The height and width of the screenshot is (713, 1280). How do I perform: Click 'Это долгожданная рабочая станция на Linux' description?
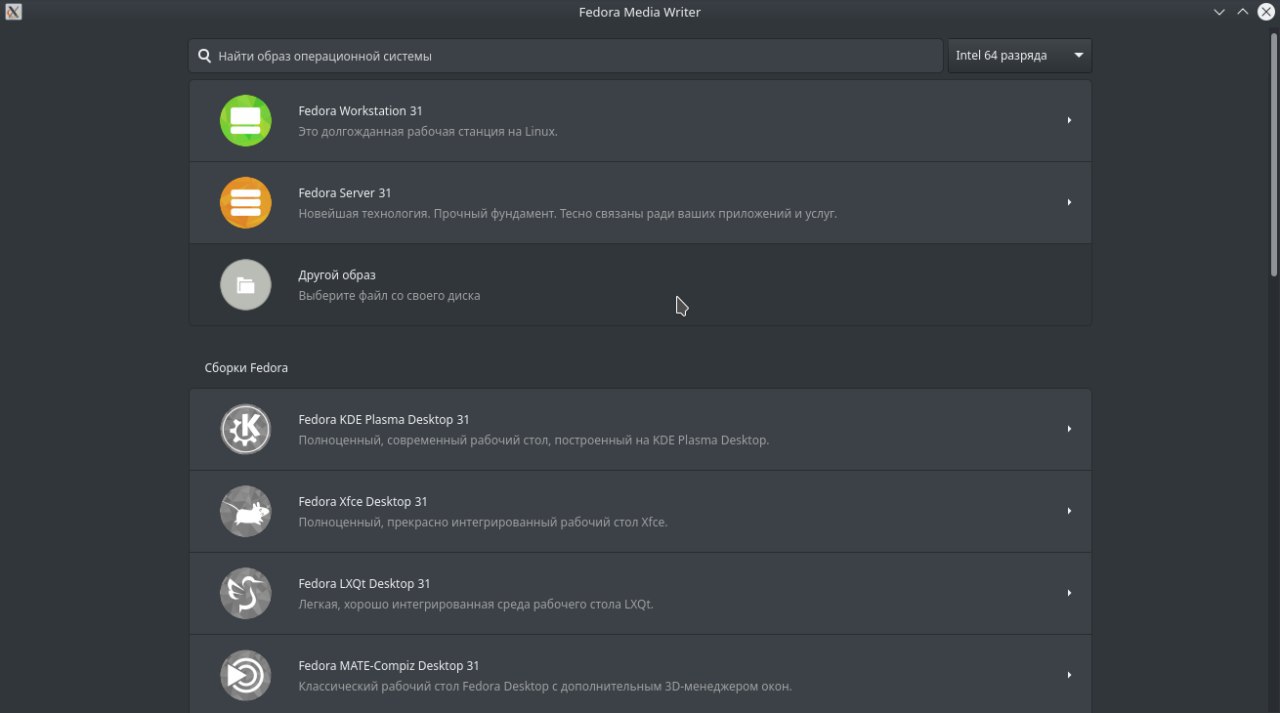point(428,132)
